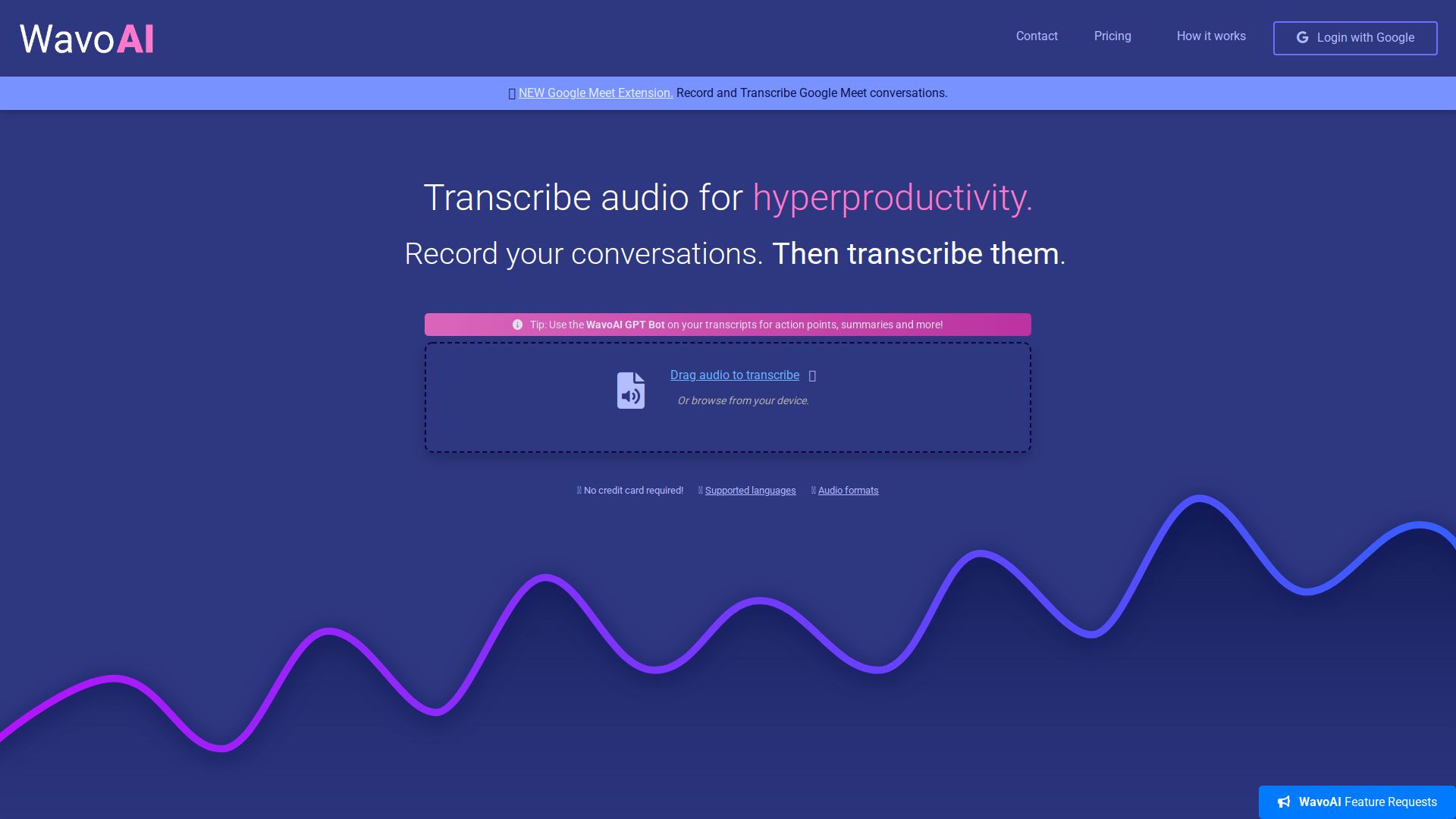Click the megaphone icon in Feature Requests

tap(1284, 802)
